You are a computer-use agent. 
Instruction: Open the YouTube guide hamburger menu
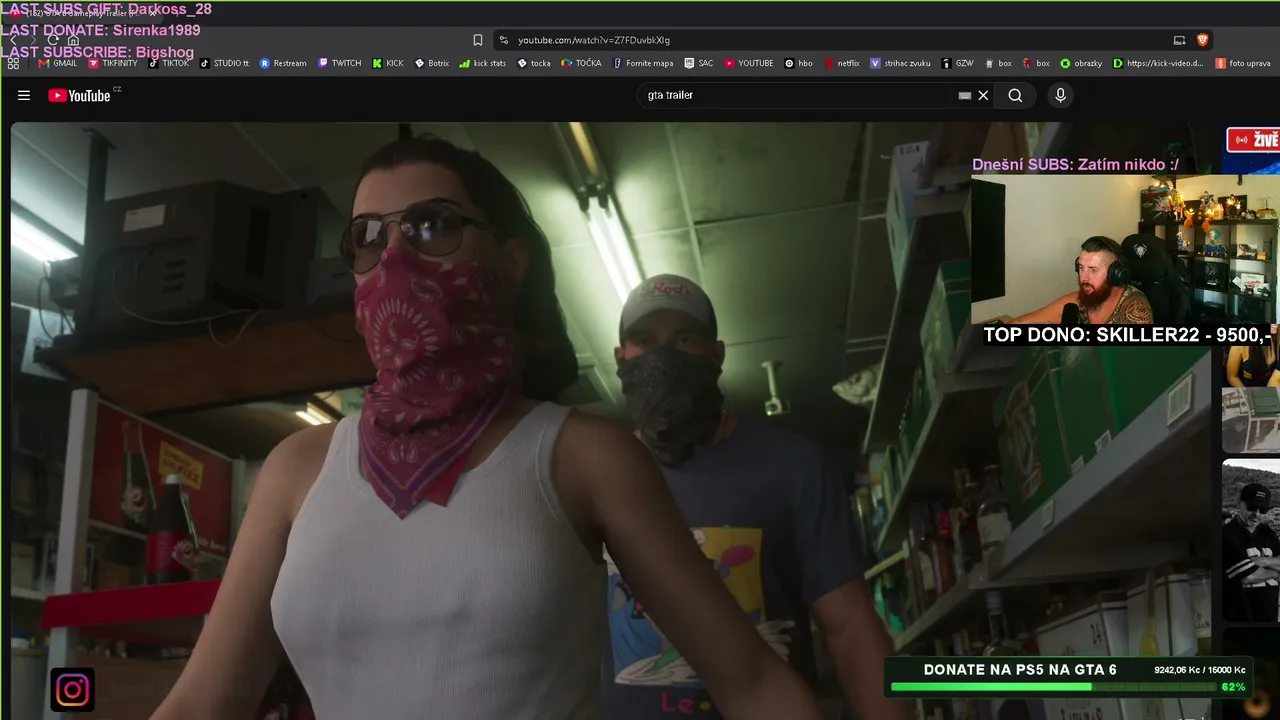coord(24,96)
